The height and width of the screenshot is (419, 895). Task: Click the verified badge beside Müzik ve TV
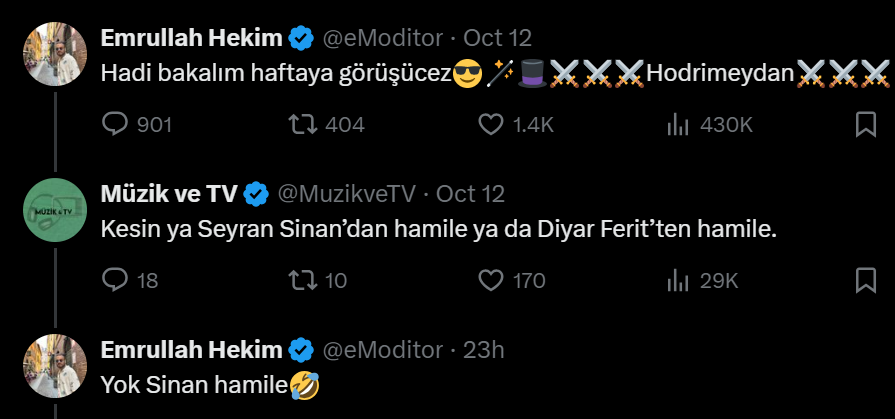[x=257, y=193]
